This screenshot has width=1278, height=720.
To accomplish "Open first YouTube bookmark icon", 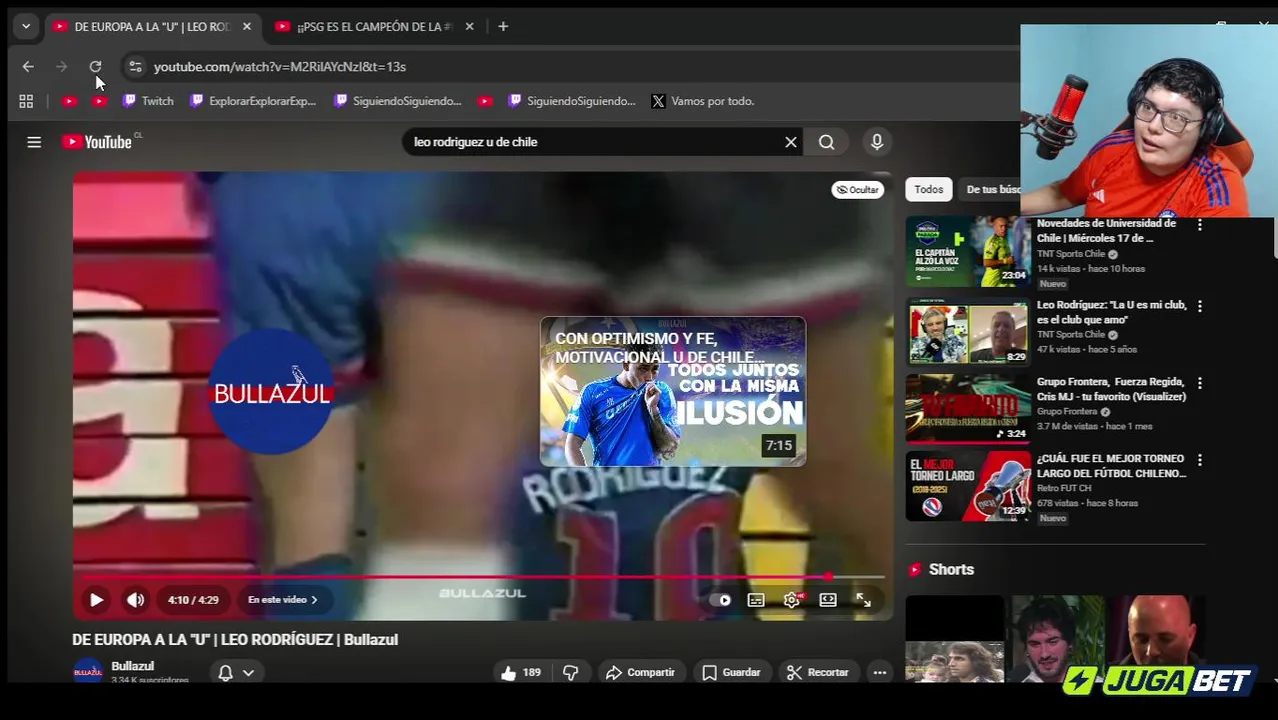I will pyautogui.click(x=69, y=101).
